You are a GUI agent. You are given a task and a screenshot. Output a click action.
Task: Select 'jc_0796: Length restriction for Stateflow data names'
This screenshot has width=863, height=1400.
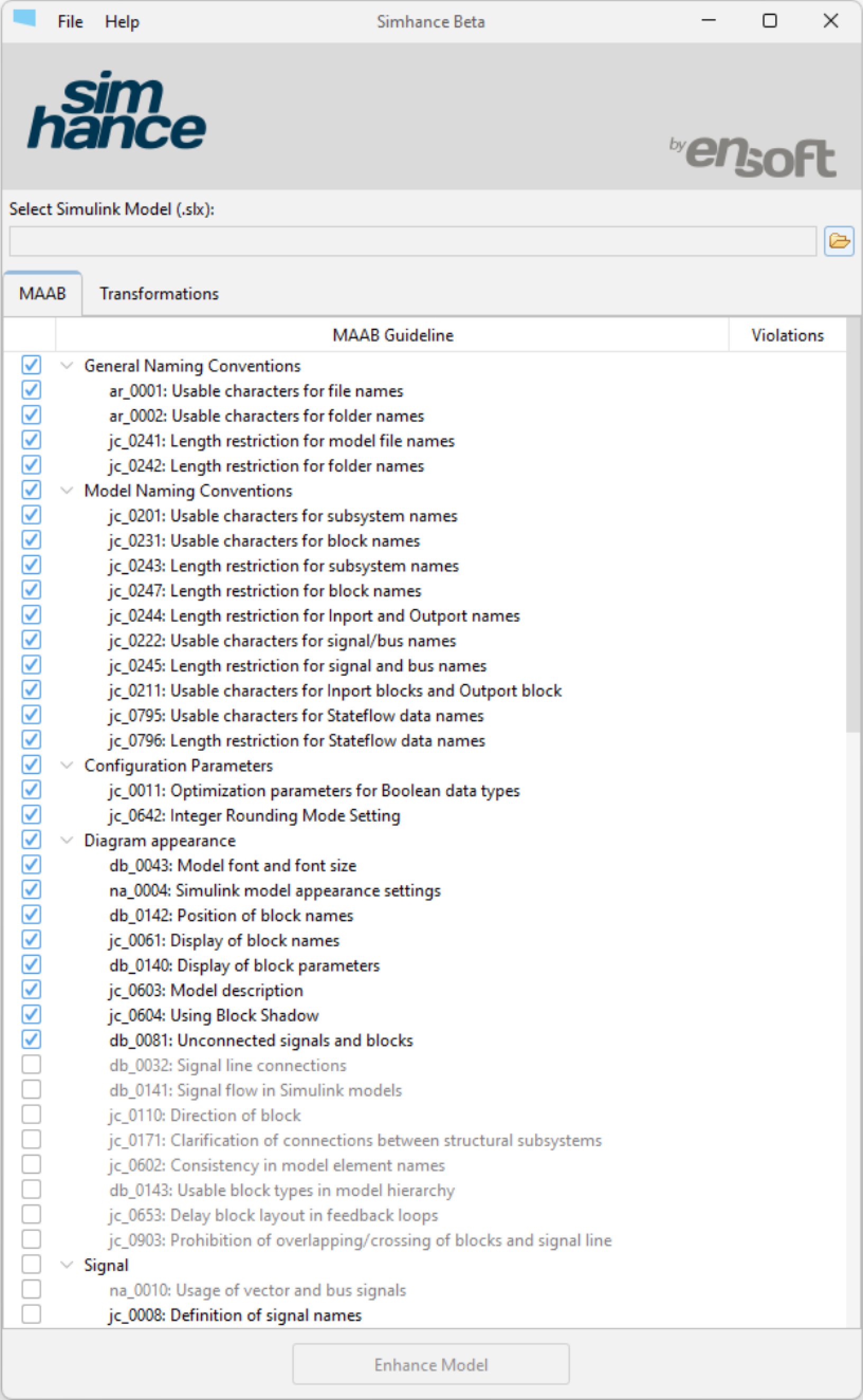(297, 741)
